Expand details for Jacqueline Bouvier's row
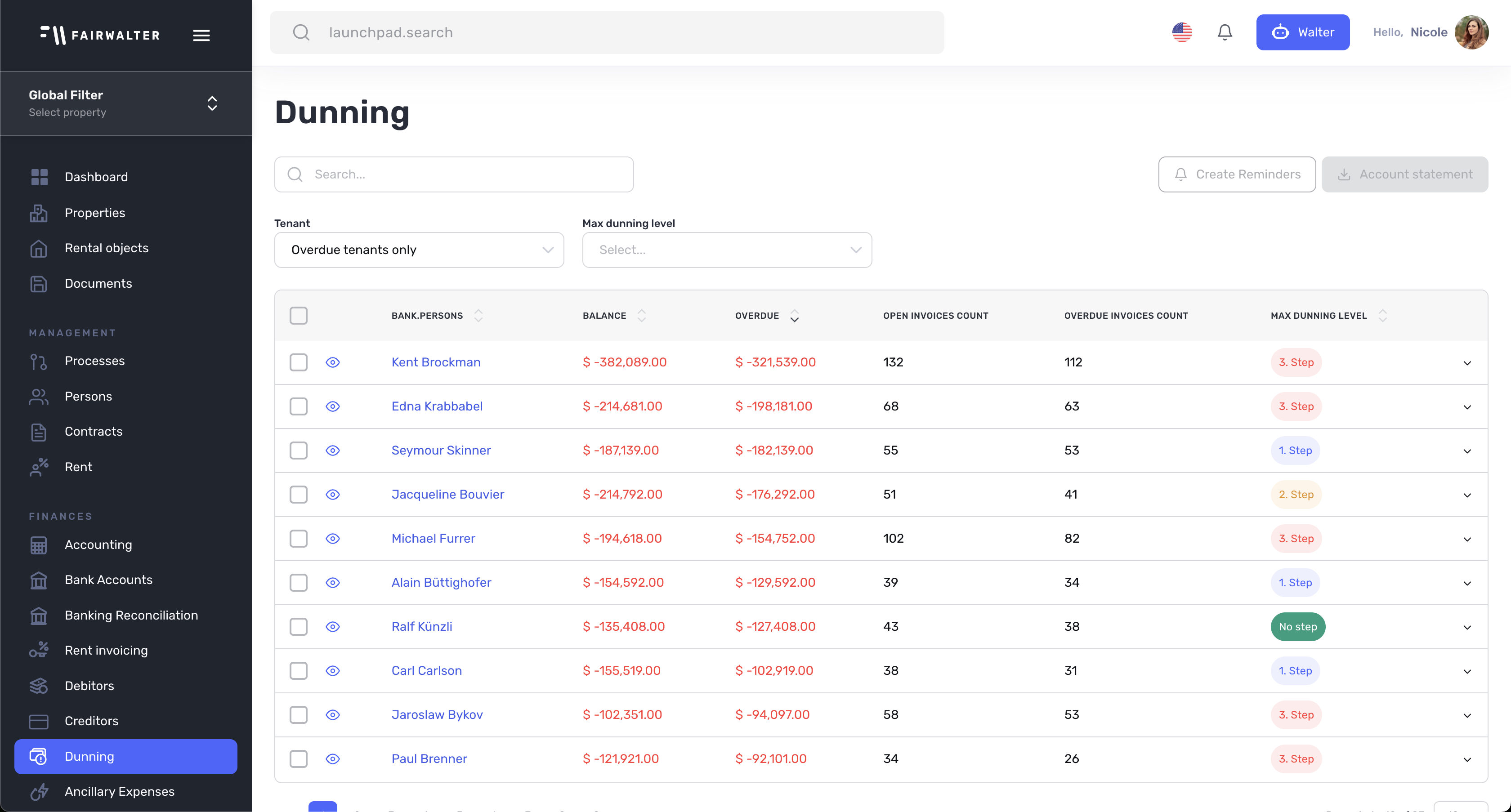 coord(1467,495)
